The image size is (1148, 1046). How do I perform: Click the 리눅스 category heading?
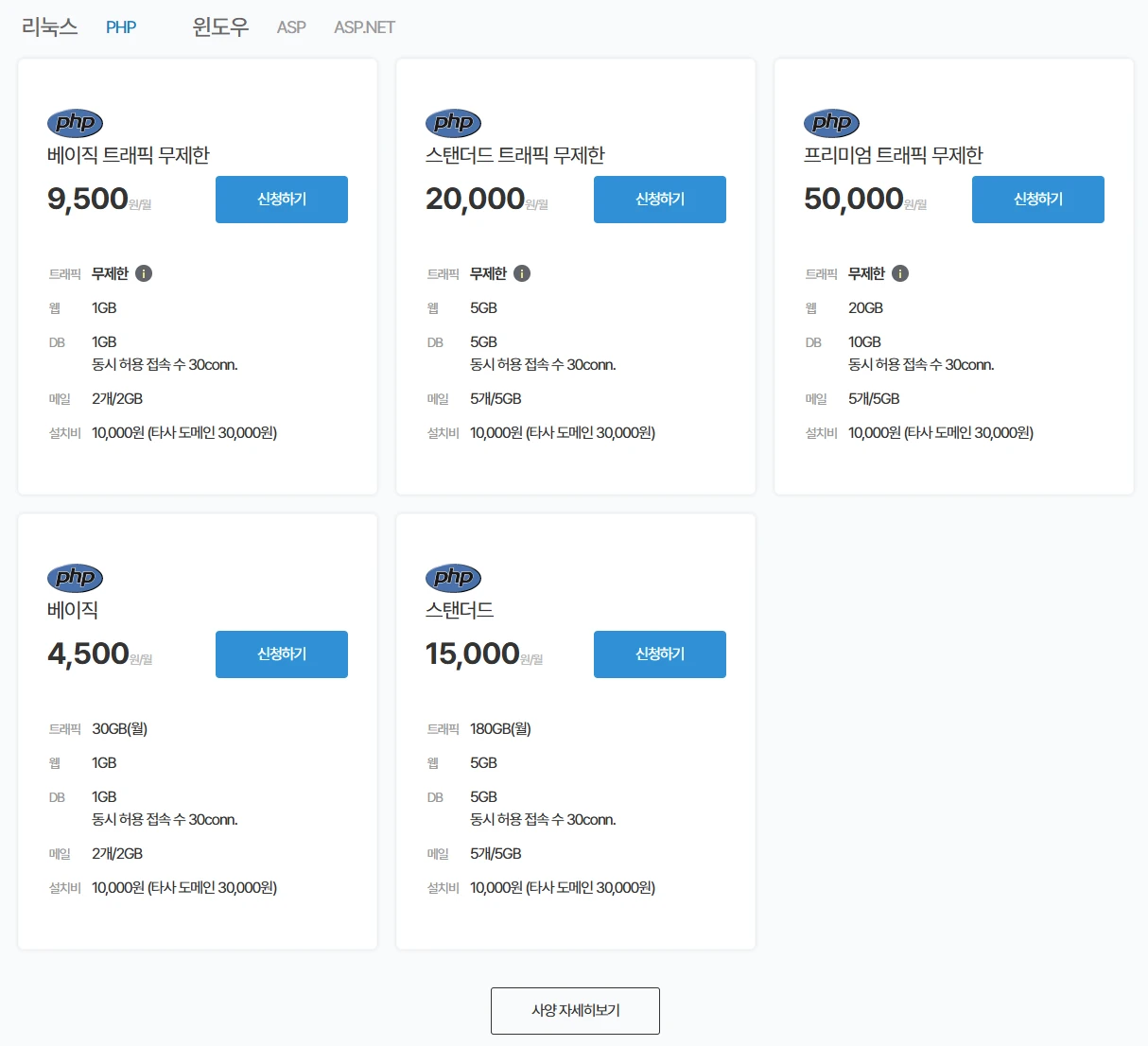pyautogui.click(x=49, y=27)
